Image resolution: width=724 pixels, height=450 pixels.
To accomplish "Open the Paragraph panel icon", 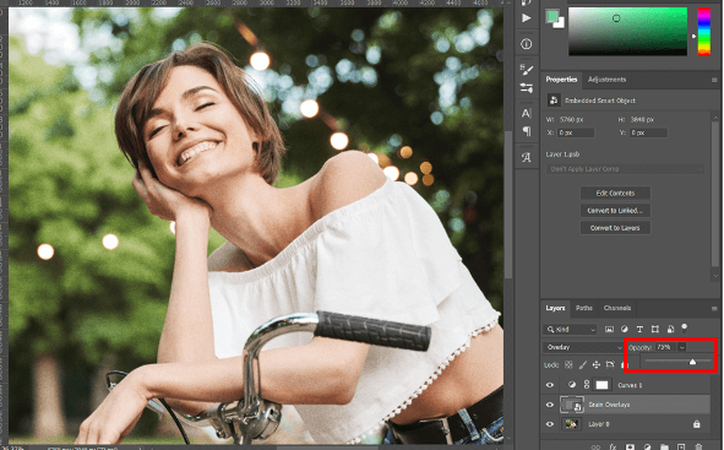I will [x=527, y=132].
